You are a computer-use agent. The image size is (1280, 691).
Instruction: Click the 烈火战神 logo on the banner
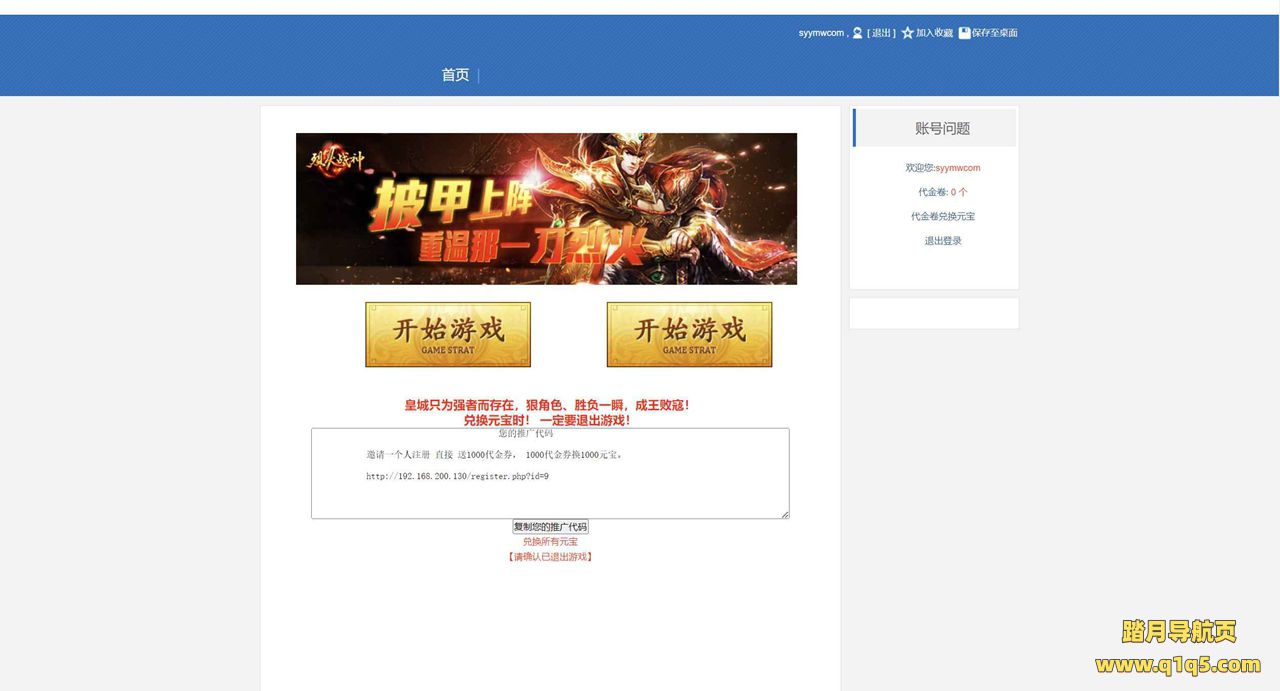click(x=337, y=160)
